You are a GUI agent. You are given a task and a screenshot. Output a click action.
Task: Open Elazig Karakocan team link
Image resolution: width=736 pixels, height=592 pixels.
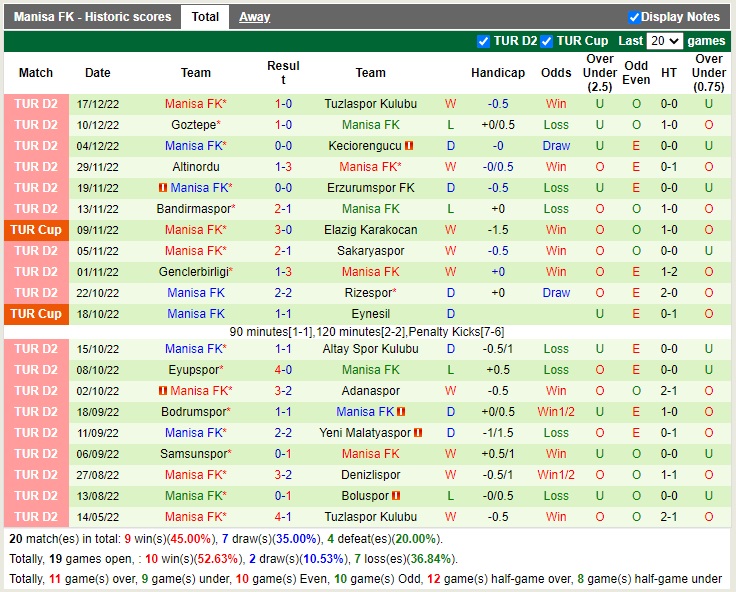click(370, 230)
